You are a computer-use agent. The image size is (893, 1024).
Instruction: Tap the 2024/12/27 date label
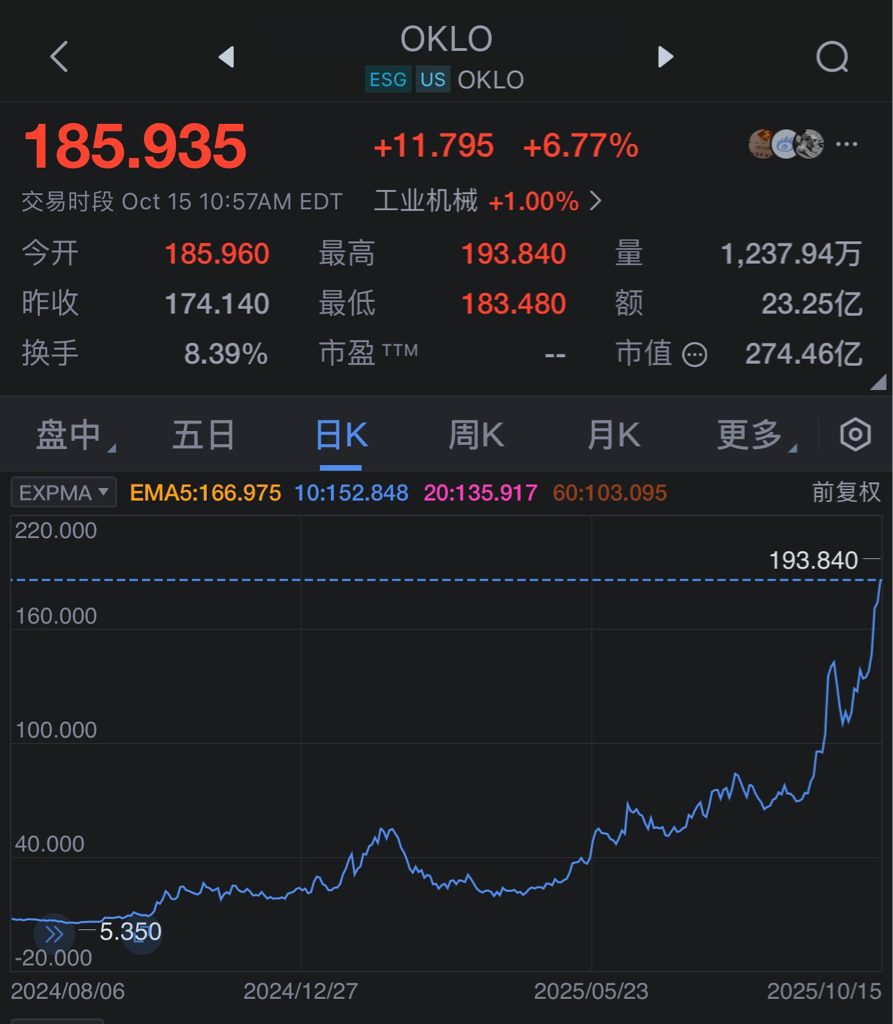(x=300, y=991)
